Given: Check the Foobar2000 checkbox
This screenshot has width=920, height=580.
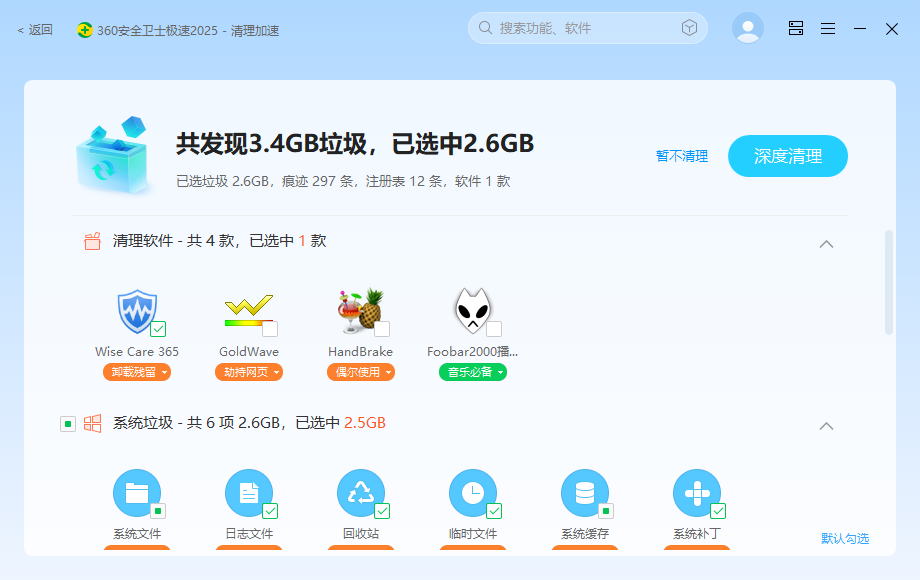Looking at the screenshot, I should [494, 329].
